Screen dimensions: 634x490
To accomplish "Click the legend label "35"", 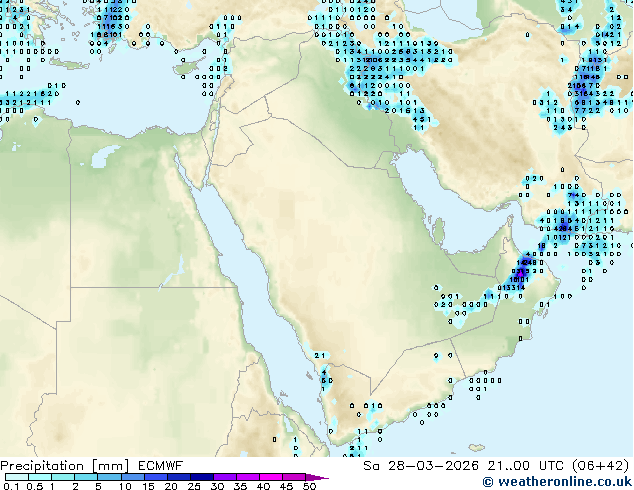I will coord(240,486).
